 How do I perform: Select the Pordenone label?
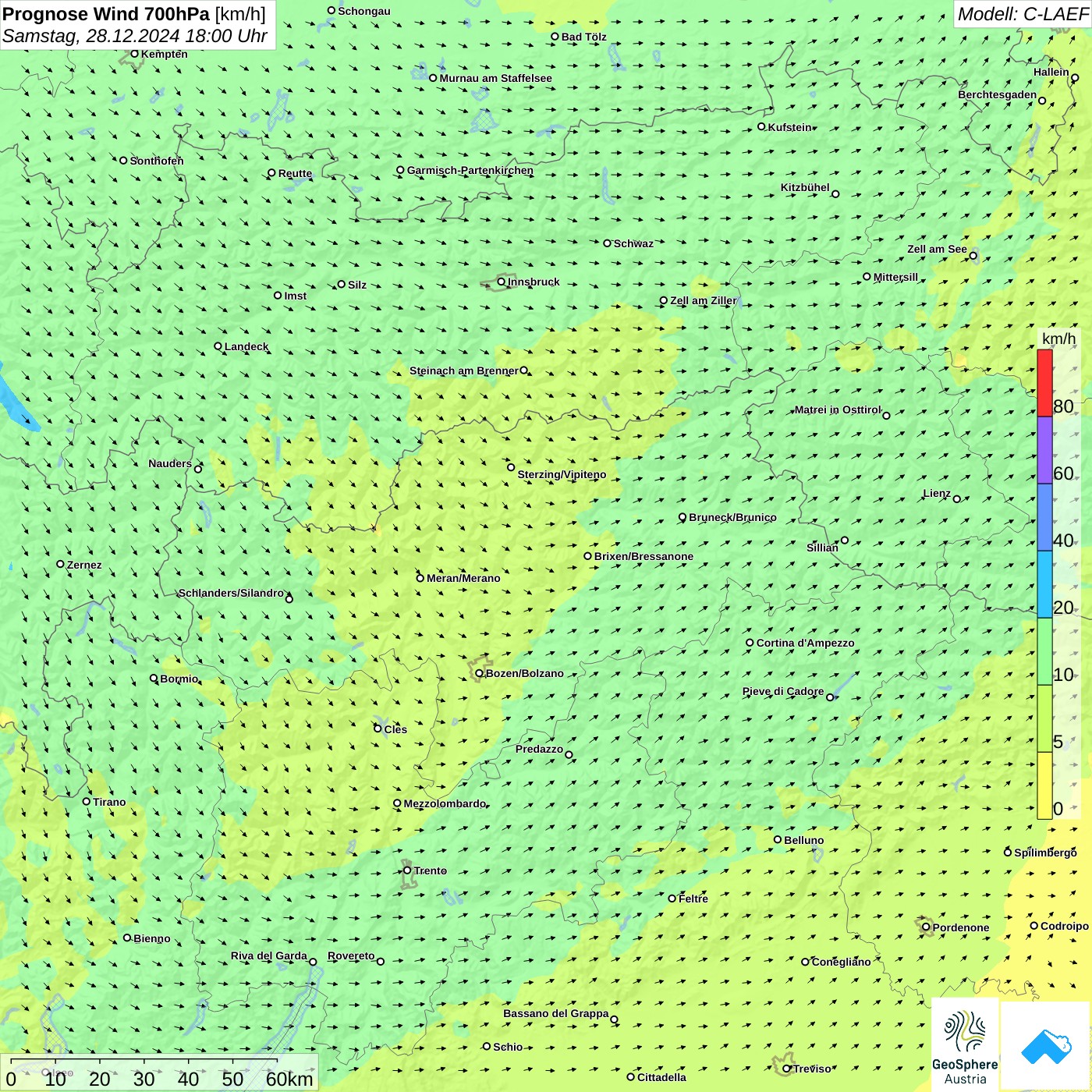pyautogui.click(x=961, y=927)
